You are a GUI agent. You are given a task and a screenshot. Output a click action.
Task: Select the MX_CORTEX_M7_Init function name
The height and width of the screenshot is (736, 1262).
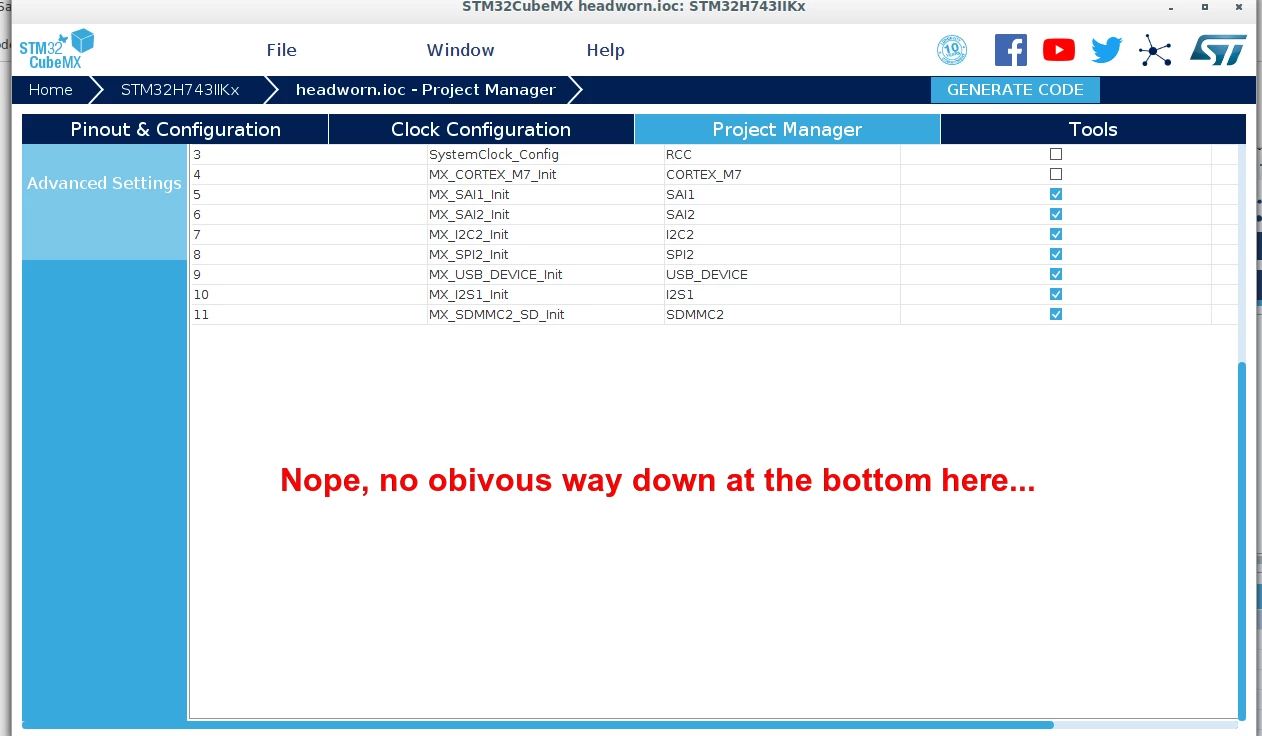pos(493,175)
